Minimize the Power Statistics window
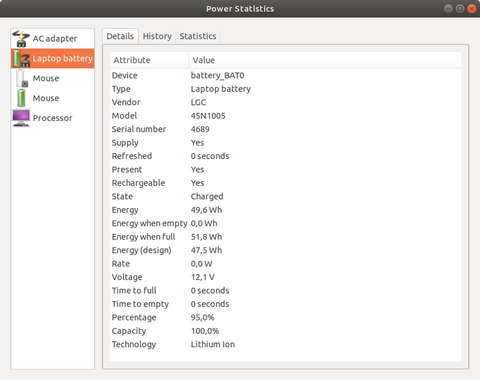This screenshot has width=480, height=380. pos(448,9)
